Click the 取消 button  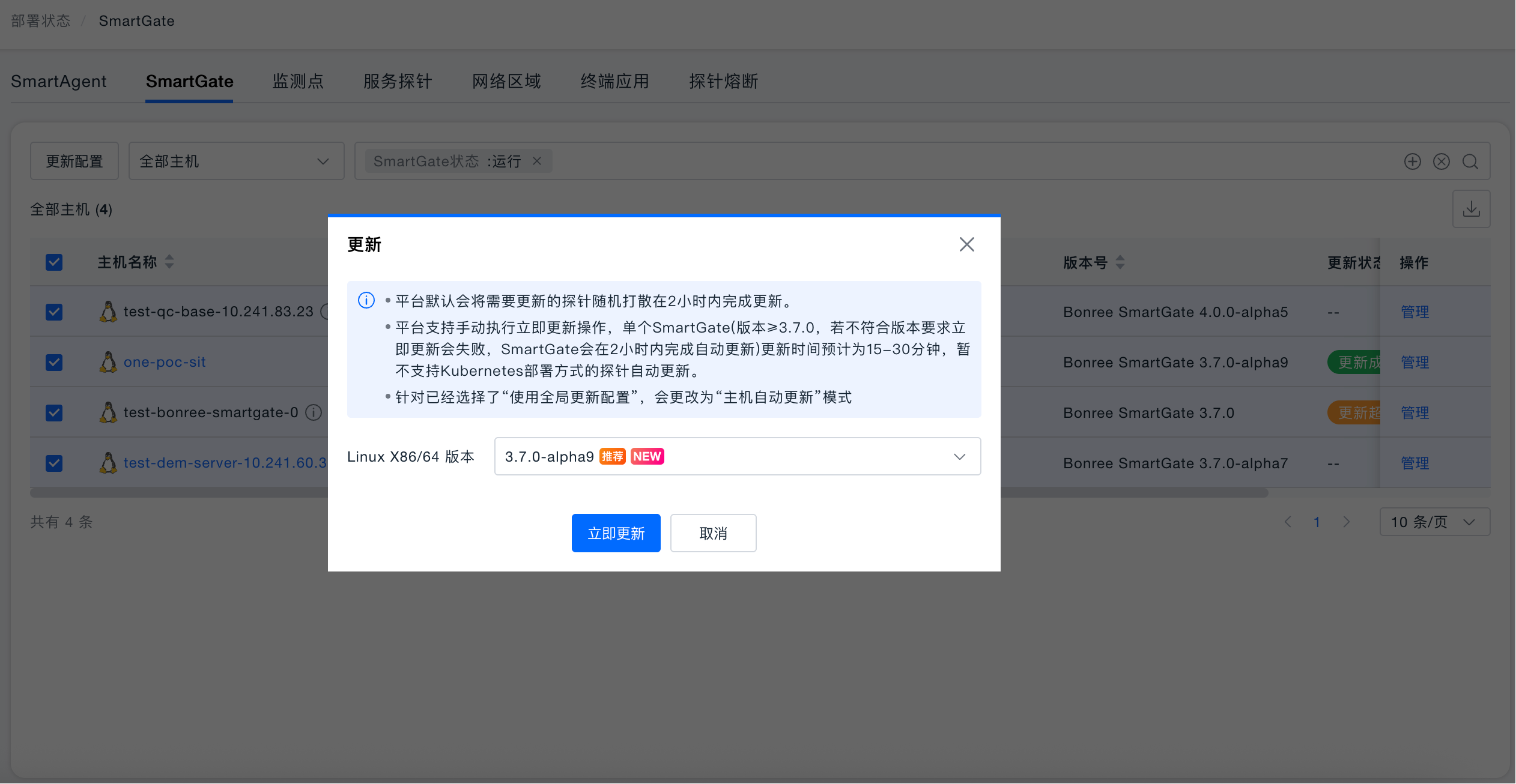tap(713, 533)
